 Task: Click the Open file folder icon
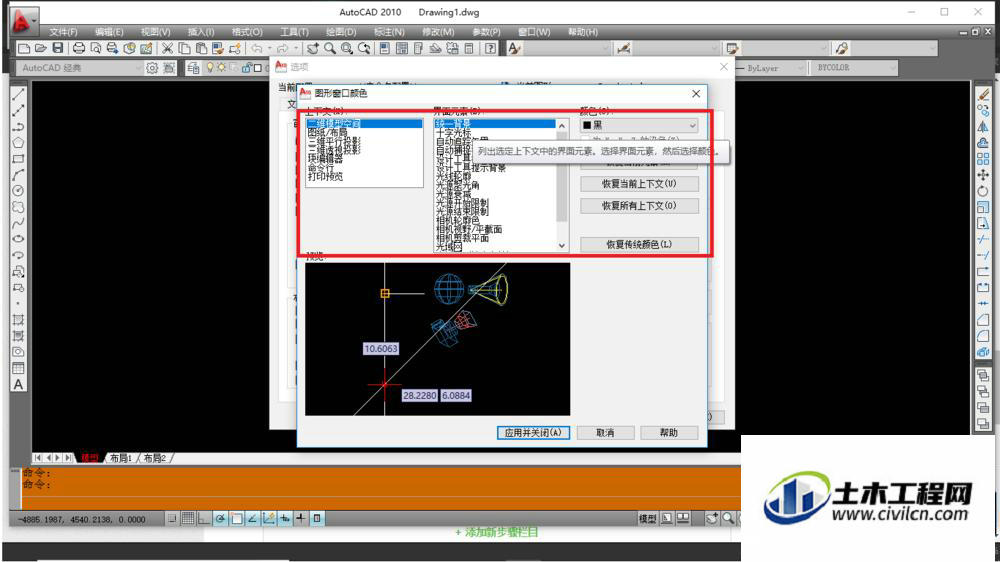(x=40, y=48)
